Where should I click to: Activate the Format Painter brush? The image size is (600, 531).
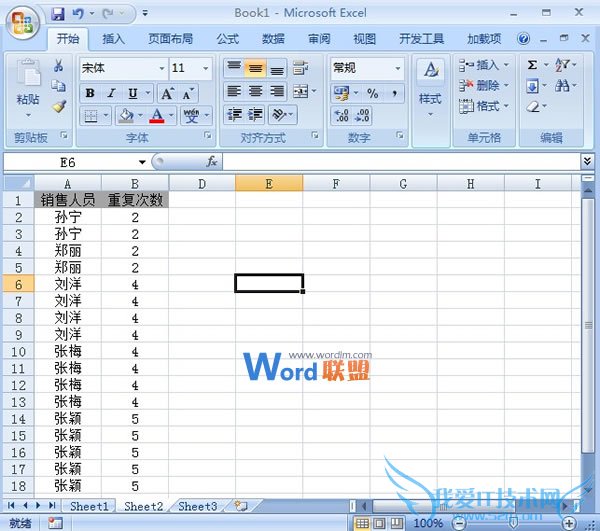click(59, 106)
